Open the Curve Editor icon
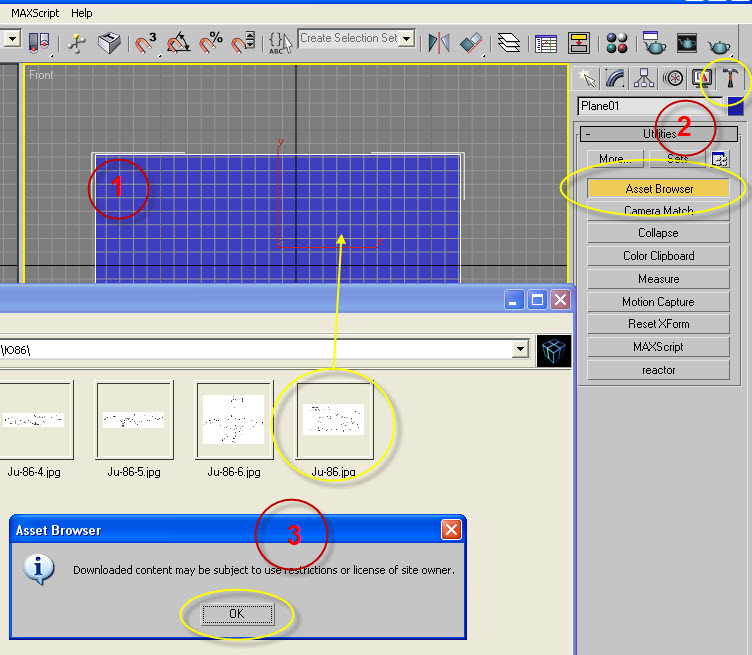This screenshot has height=655, width=752. pos(546,42)
